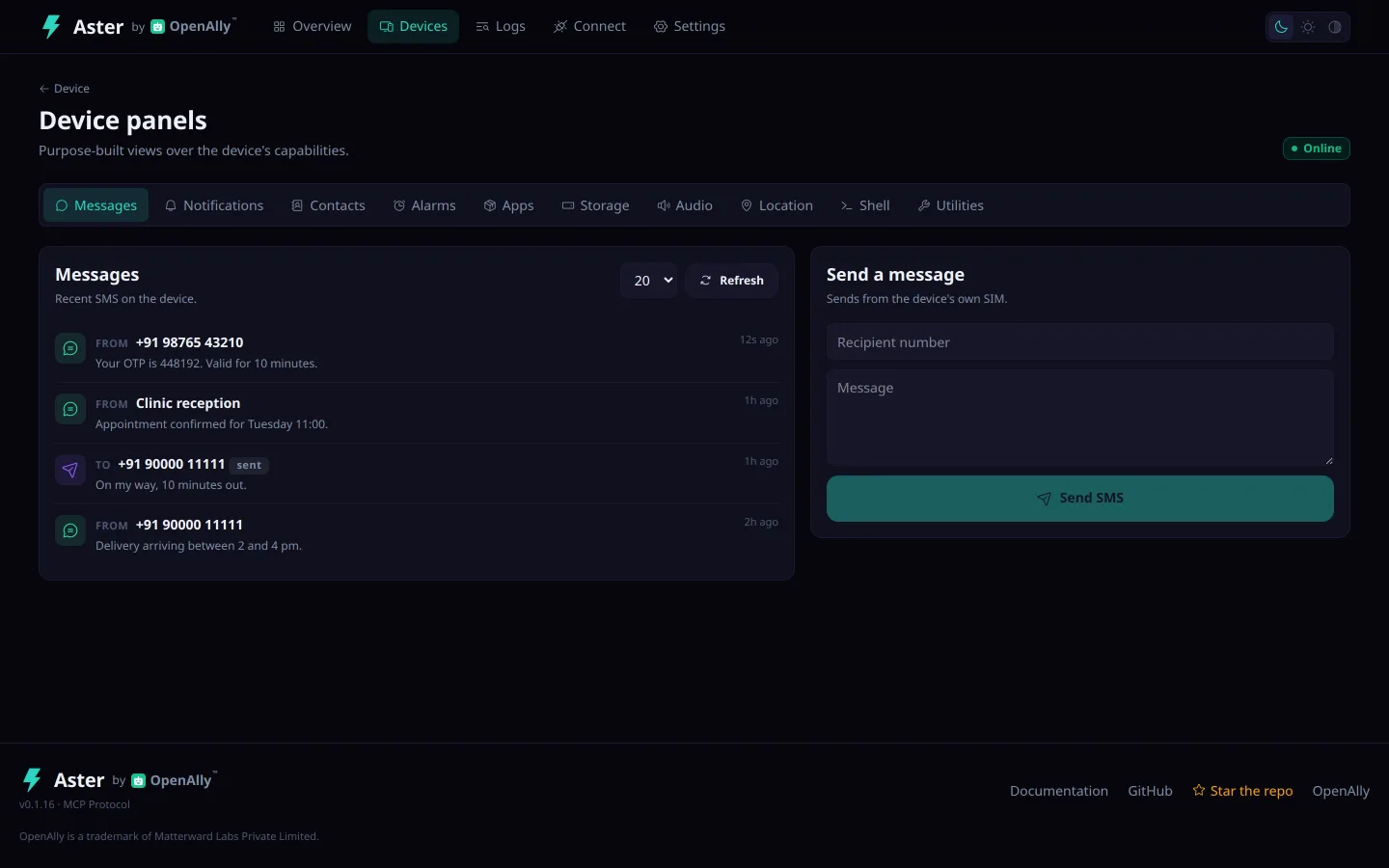Switch to the Audio tab
The height and width of the screenshot is (868, 1389).
pyautogui.click(x=685, y=205)
